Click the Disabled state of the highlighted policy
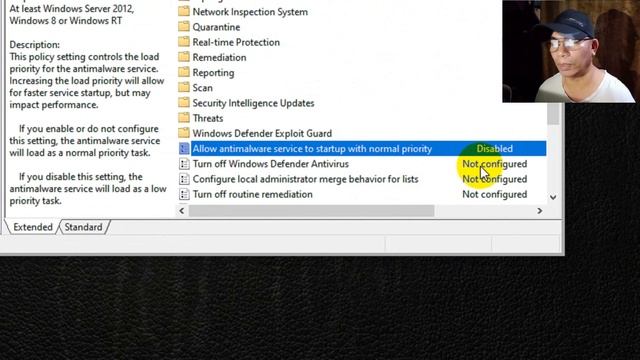 495,149
